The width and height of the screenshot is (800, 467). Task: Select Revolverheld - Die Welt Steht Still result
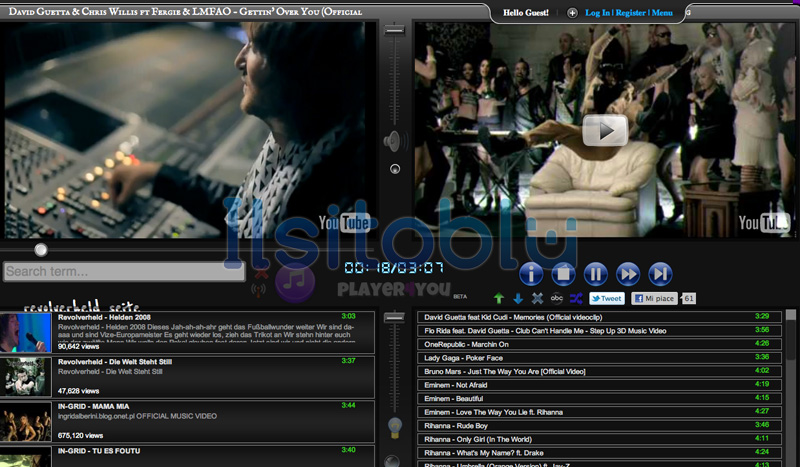coord(187,377)
